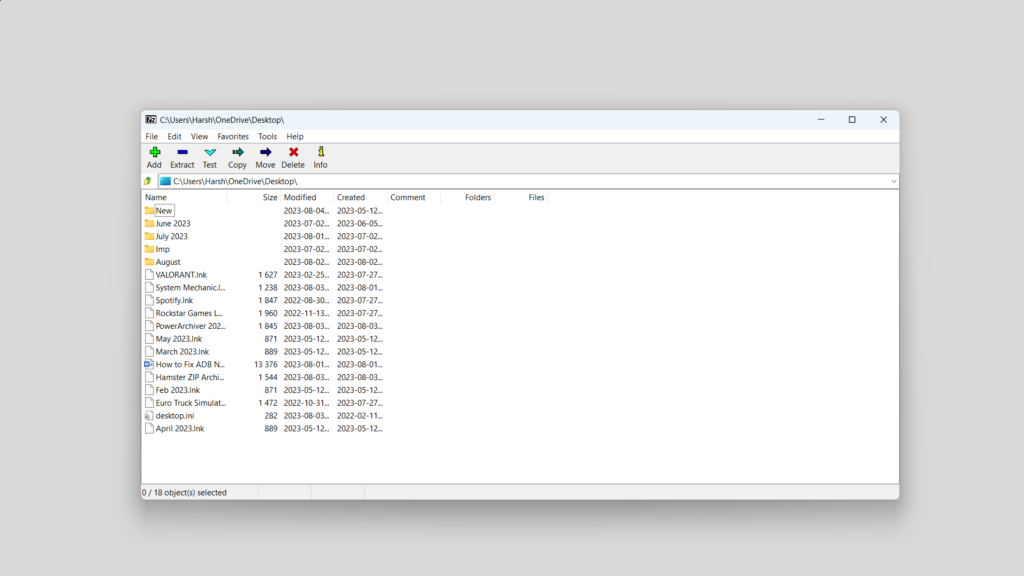Select the desktop.ini file
The height and width of the screenshot is (576, 1024).
(174, 416)
